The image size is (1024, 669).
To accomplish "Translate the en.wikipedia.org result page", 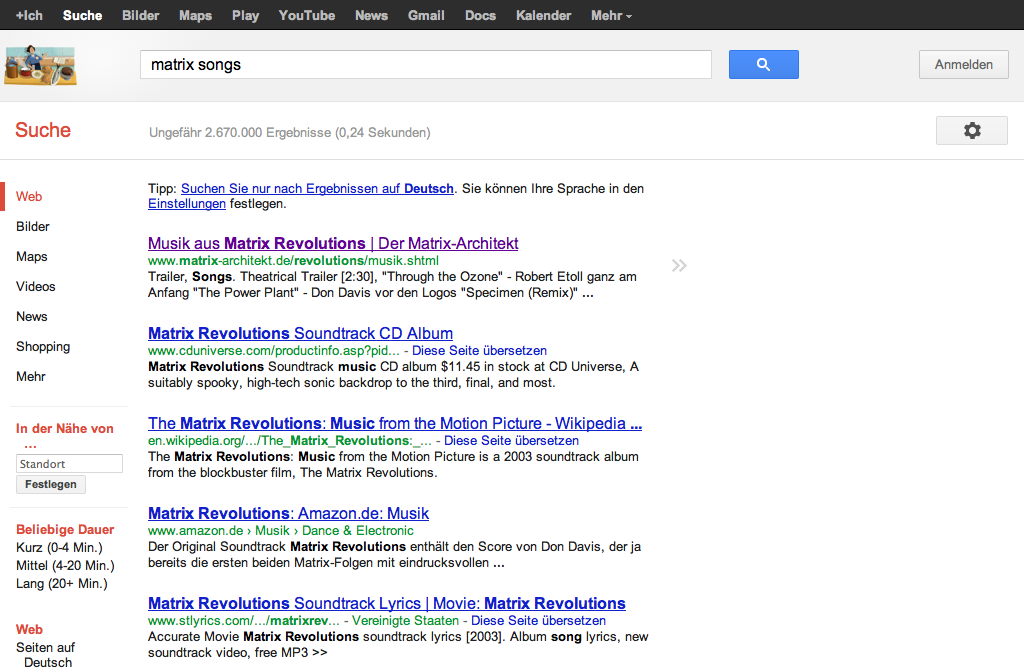I will click(x=511, y=441).
